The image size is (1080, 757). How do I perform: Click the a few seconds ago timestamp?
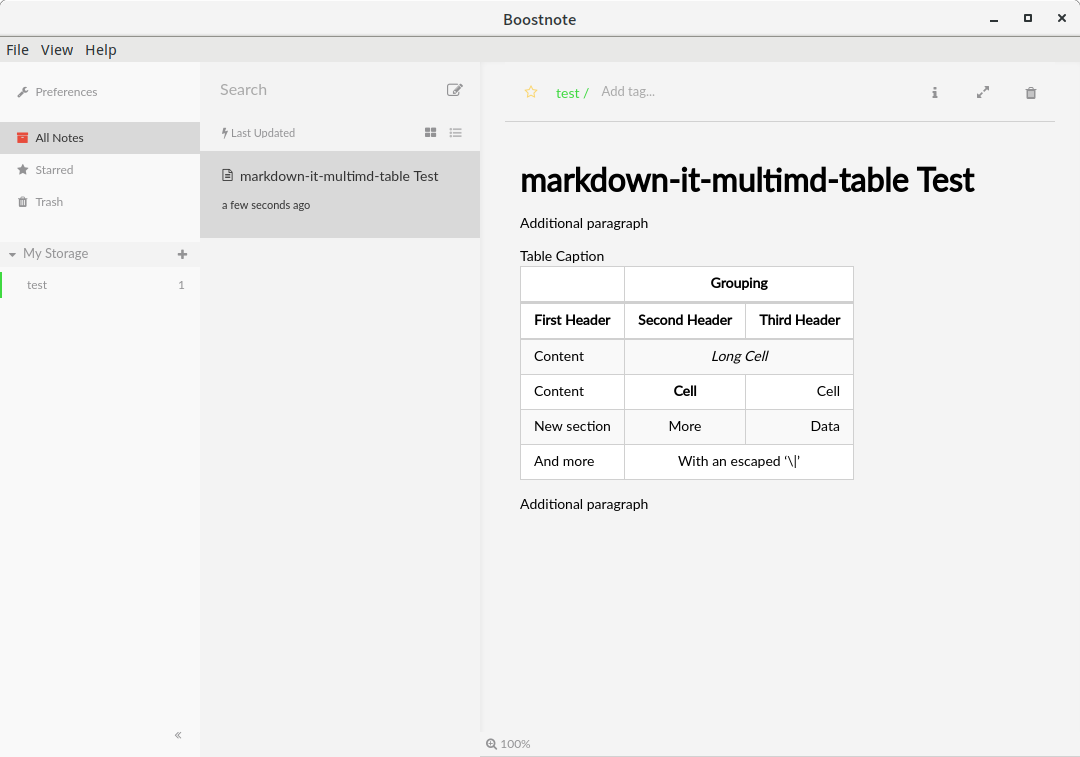266,205
